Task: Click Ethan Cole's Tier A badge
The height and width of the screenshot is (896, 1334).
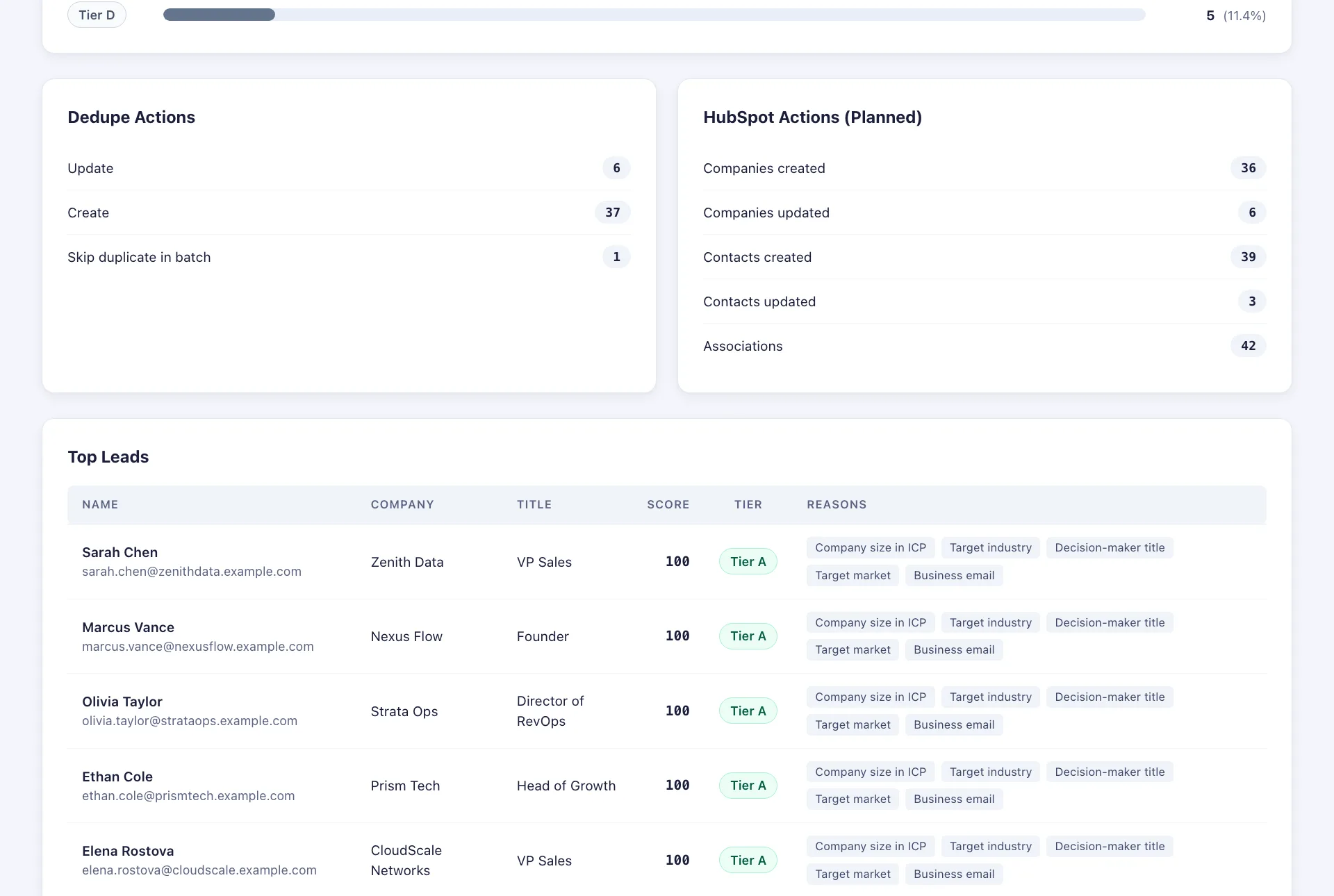Action: tap(748, 786)
